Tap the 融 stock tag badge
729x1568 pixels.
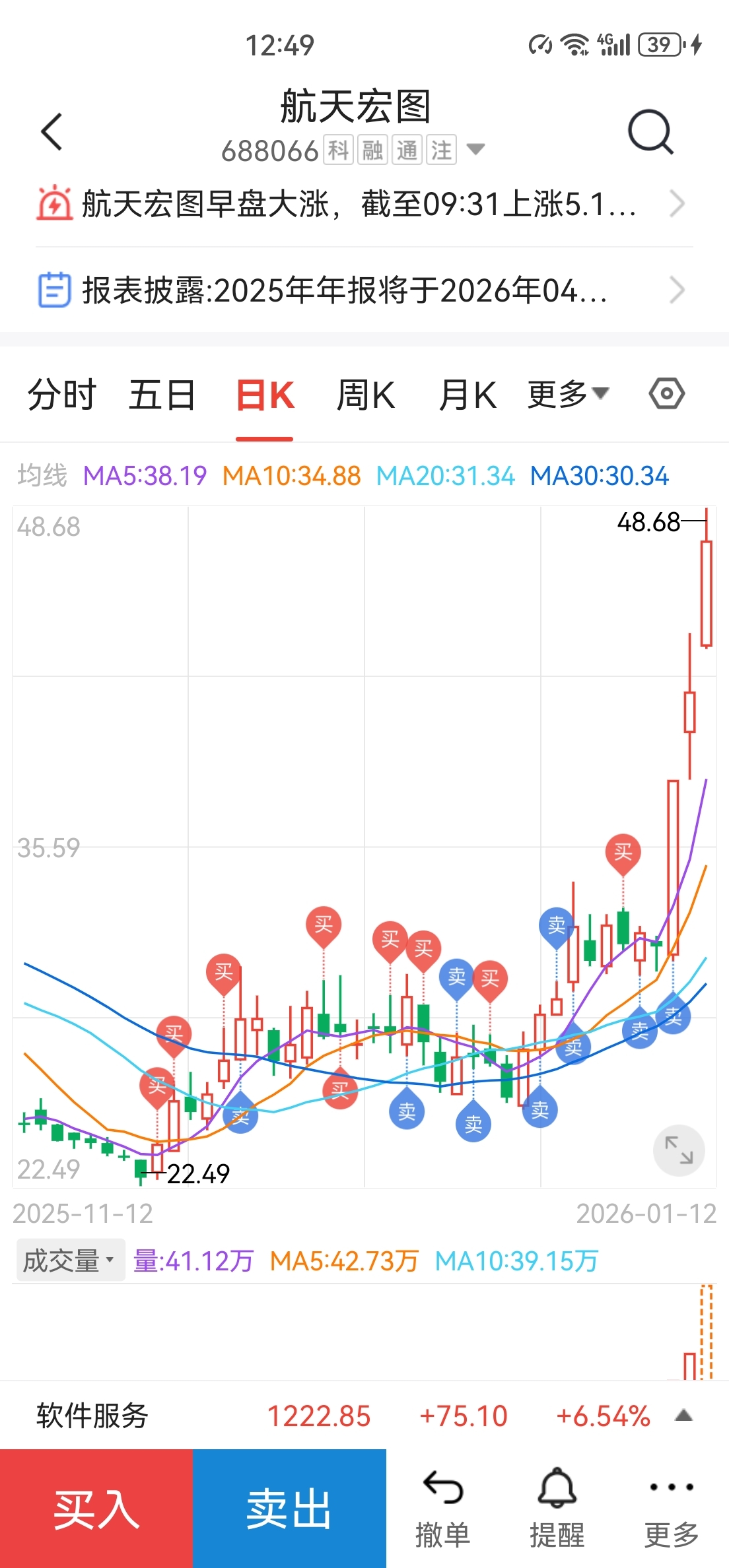tap(372, 150)
